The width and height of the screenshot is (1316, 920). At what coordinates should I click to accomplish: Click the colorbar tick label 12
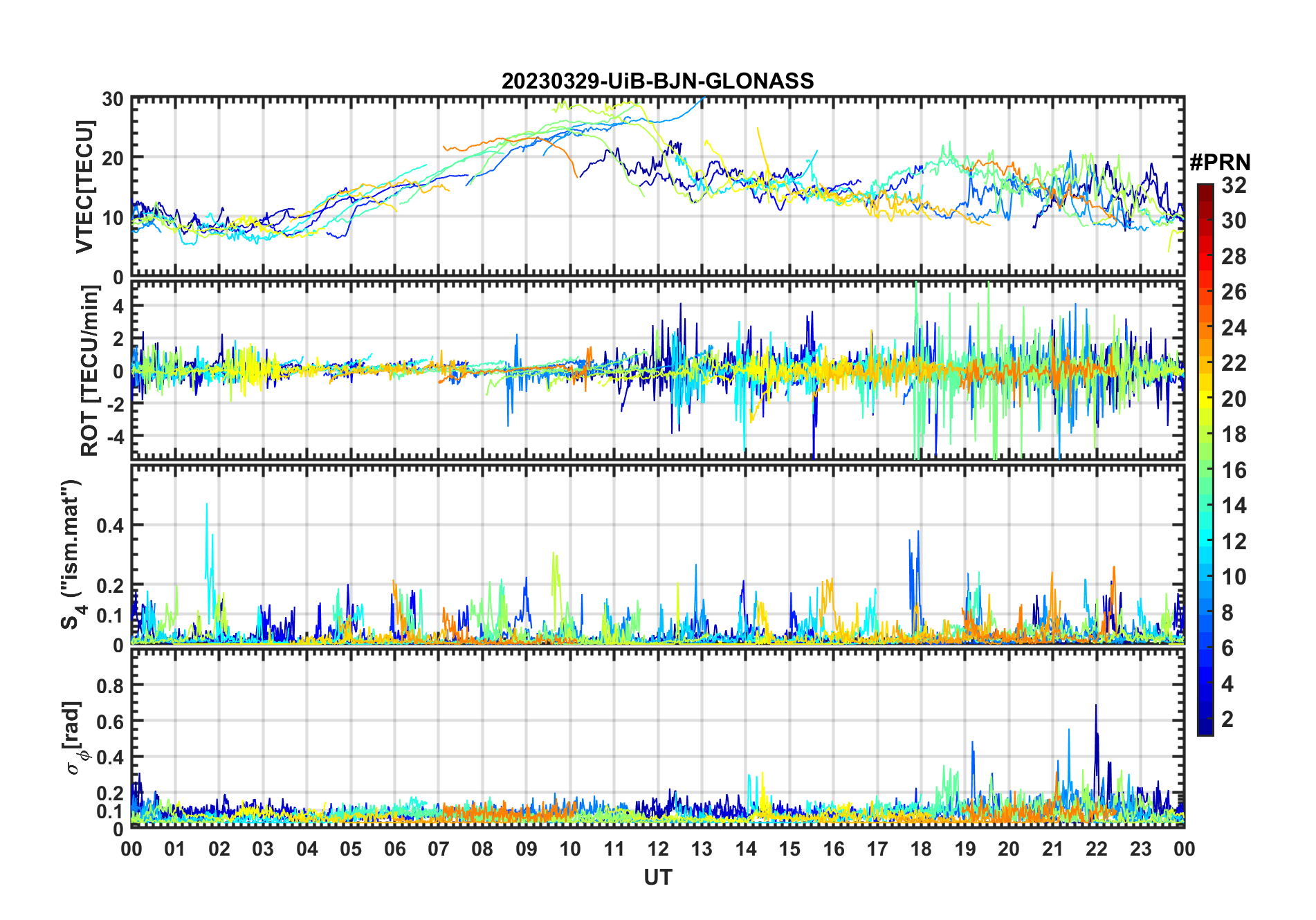pyautogui.click(x=1234, y=542)
